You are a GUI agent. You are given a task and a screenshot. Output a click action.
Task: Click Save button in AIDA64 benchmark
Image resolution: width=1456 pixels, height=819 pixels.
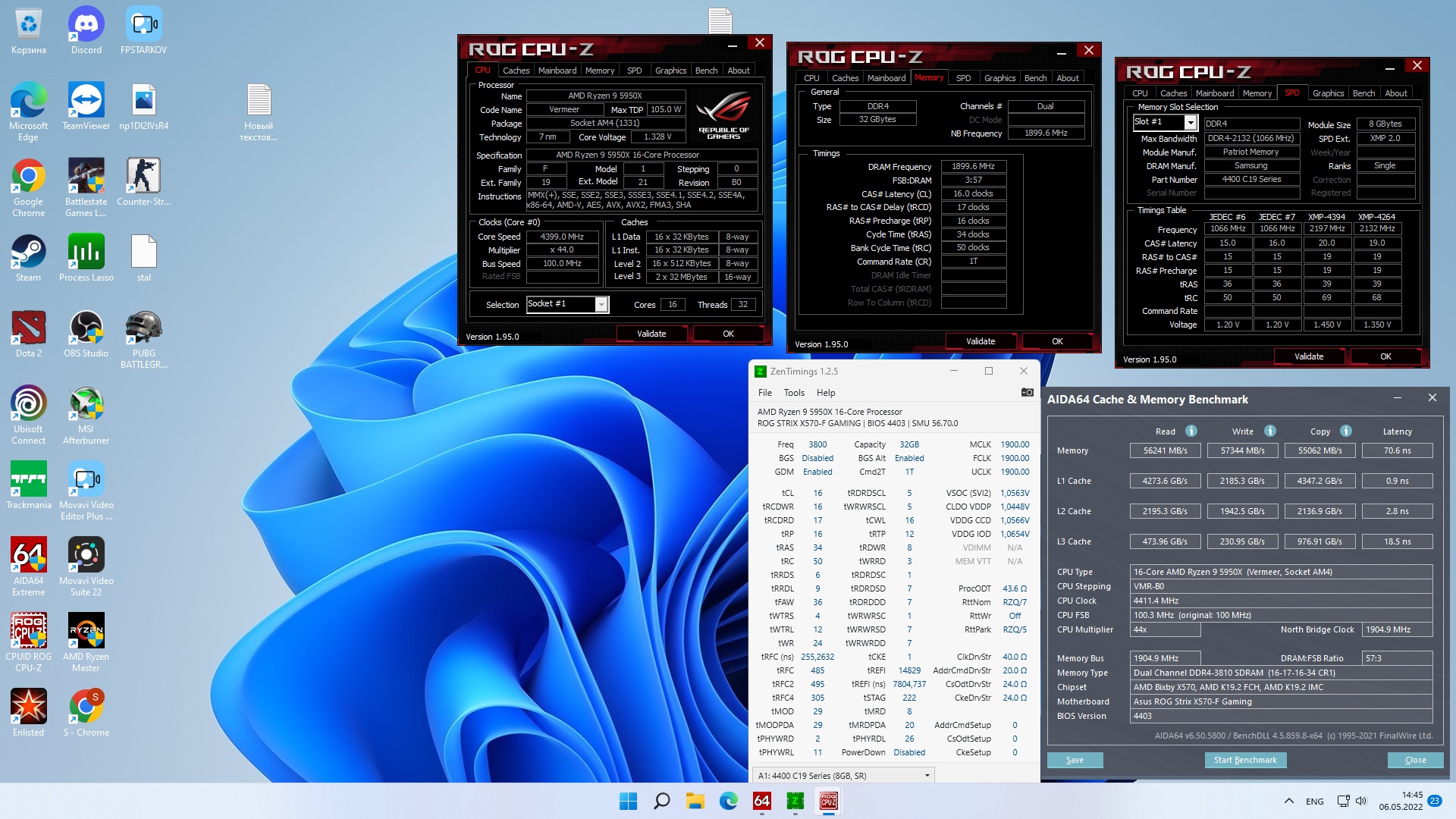click(x=1075, y=760)
